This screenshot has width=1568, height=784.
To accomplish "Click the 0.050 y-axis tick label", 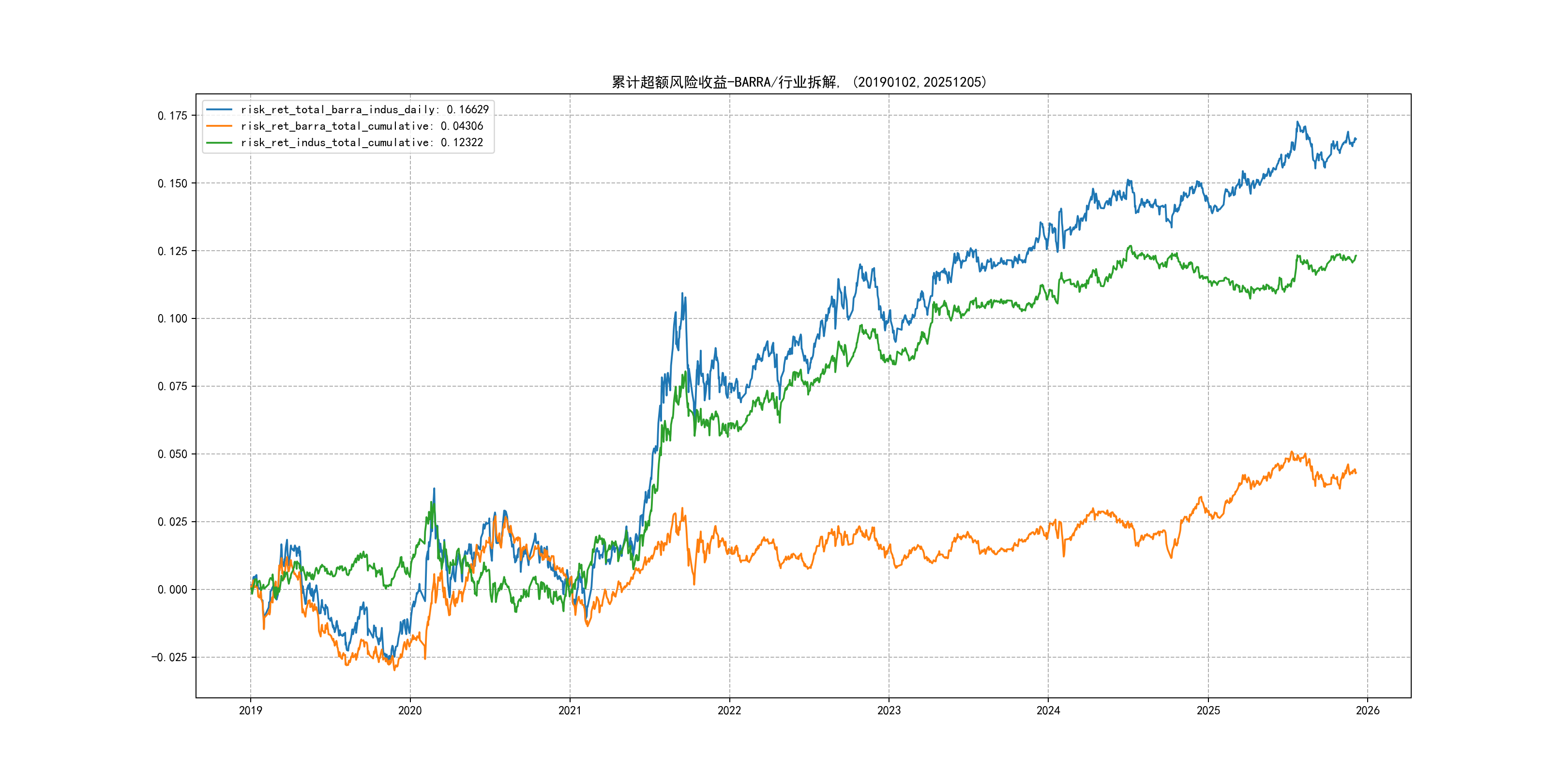I will pyautogui.click(x=172, y=454).
